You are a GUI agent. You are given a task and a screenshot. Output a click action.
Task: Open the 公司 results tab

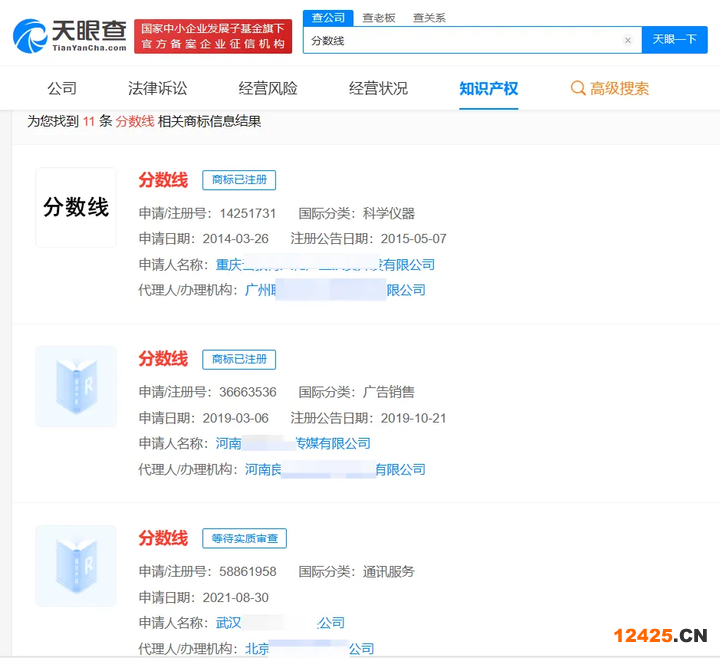coord(62,88)
